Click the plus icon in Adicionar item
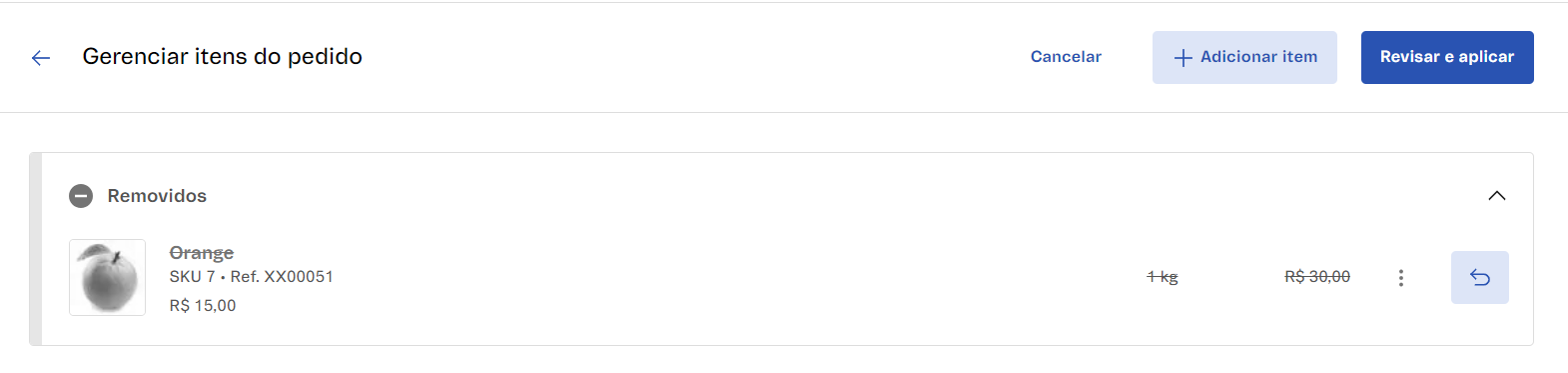 coord(1183,58)
